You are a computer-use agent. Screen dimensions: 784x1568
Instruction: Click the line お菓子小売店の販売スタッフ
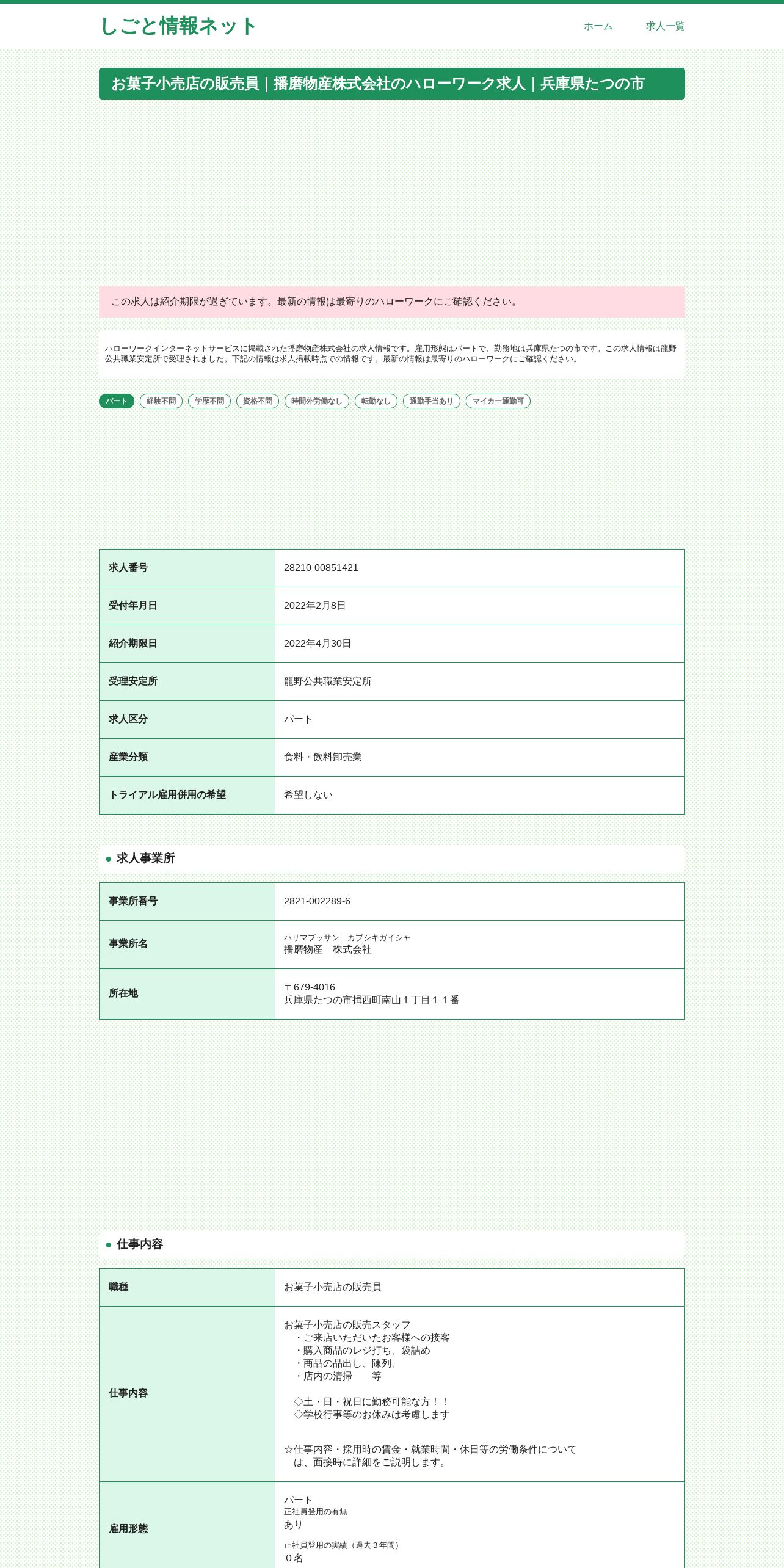tap(347, 1325)
